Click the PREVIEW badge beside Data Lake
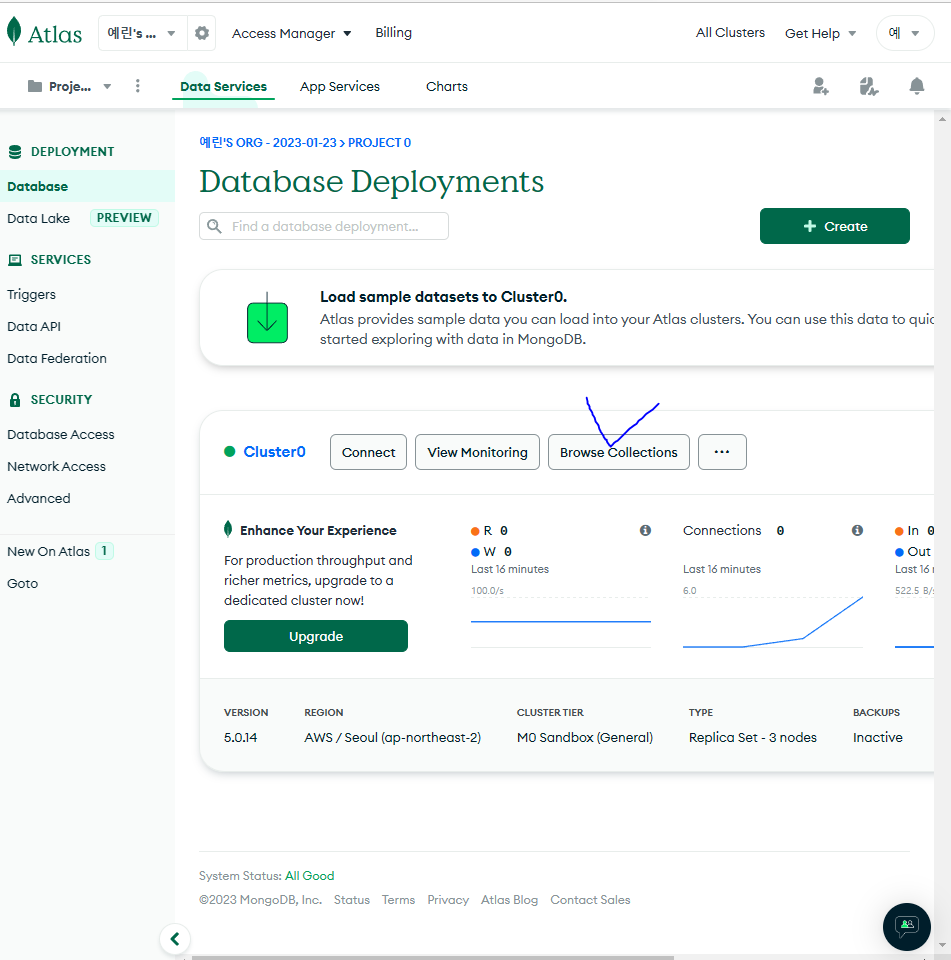Screen dimensions: 951x960 (124, 218)
